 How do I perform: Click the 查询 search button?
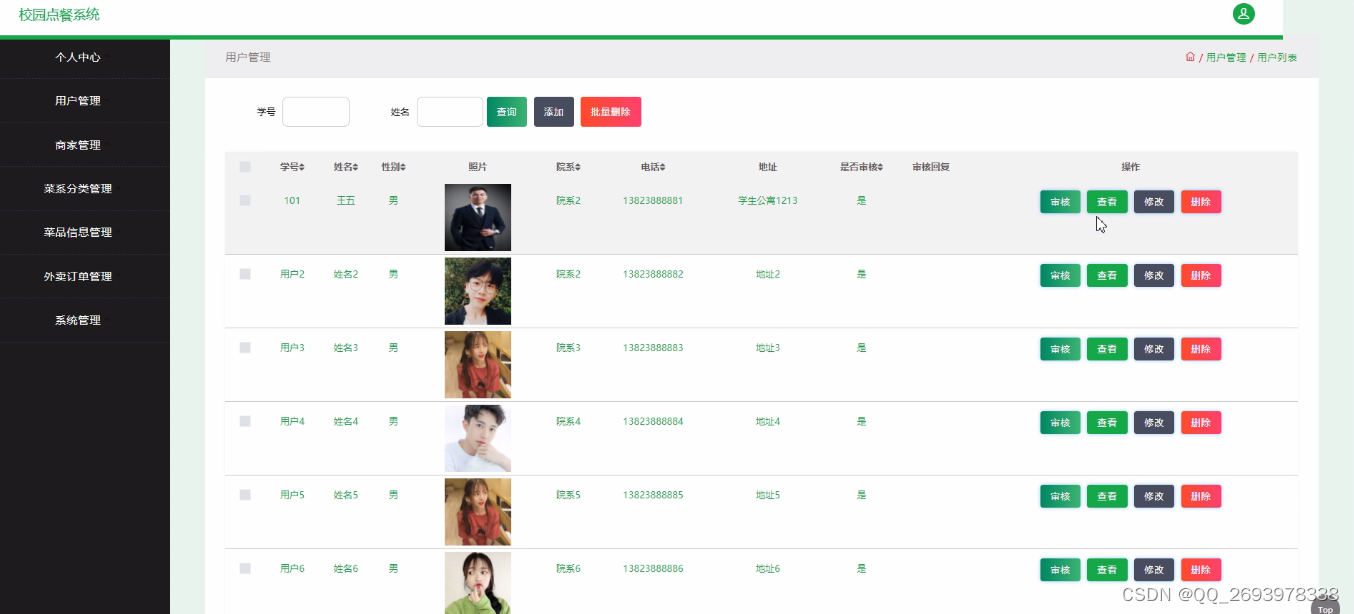[x=507, y=112]
